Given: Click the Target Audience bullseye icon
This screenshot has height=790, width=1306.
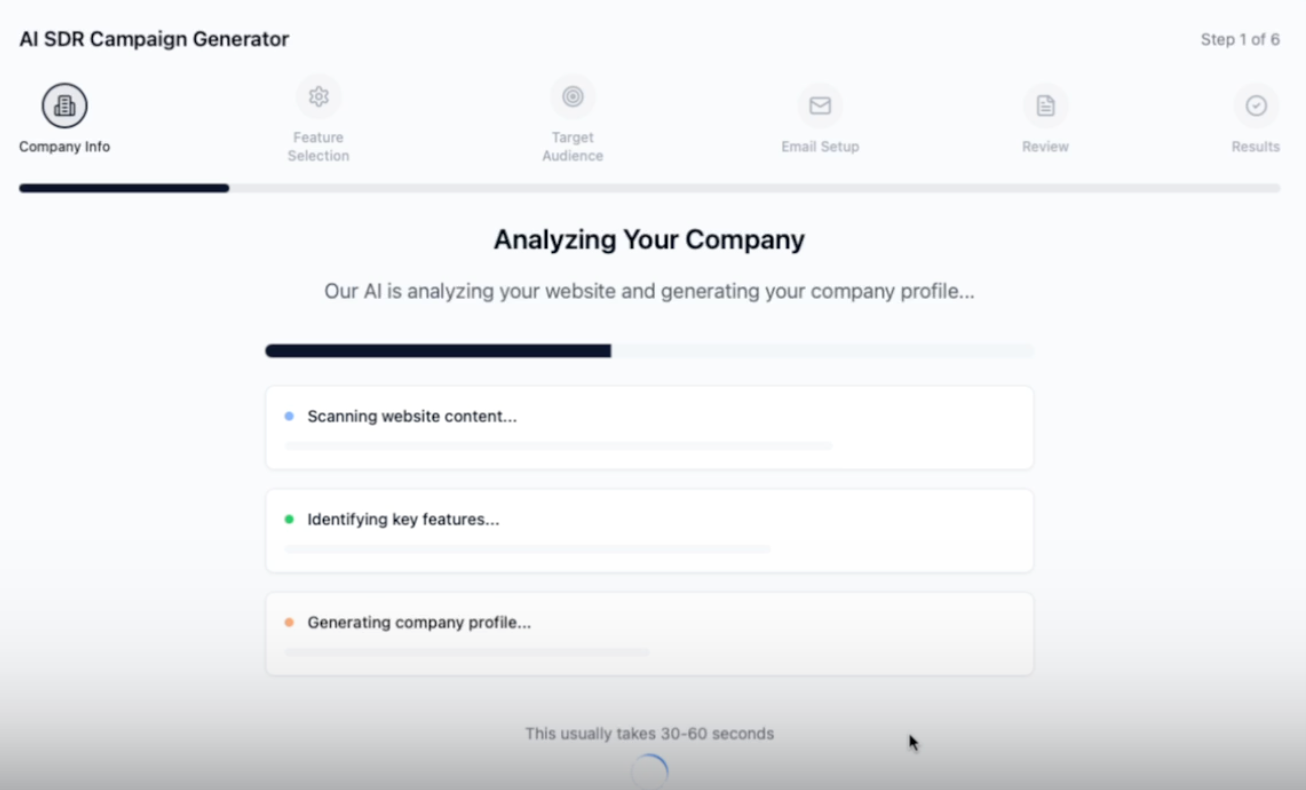Looking at the screenshot, I should (x=573, y=97).
